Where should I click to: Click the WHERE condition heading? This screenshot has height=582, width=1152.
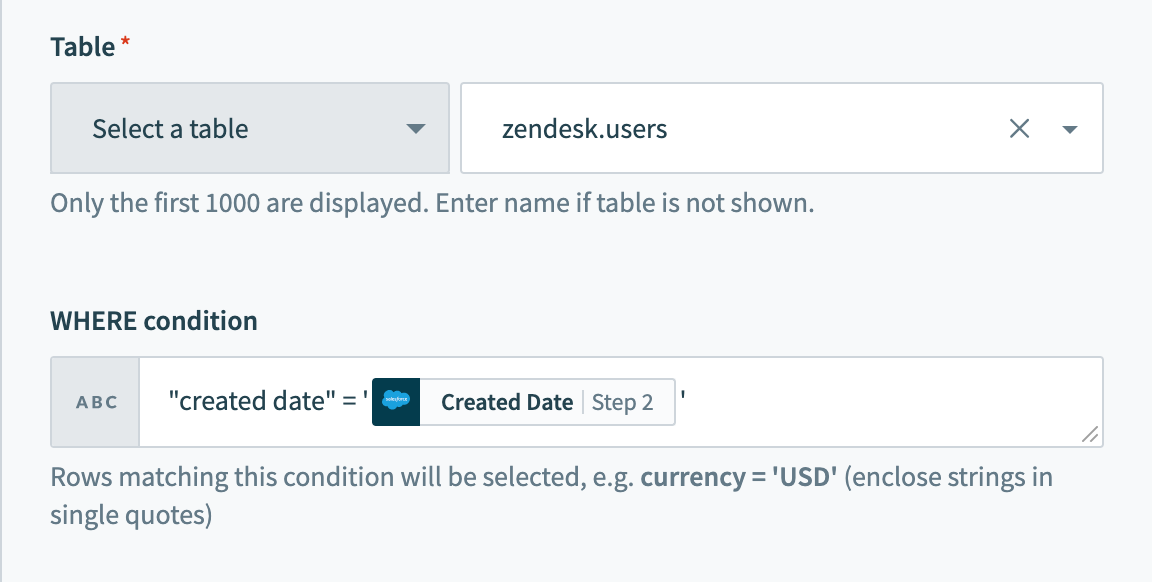coord(153,321)
